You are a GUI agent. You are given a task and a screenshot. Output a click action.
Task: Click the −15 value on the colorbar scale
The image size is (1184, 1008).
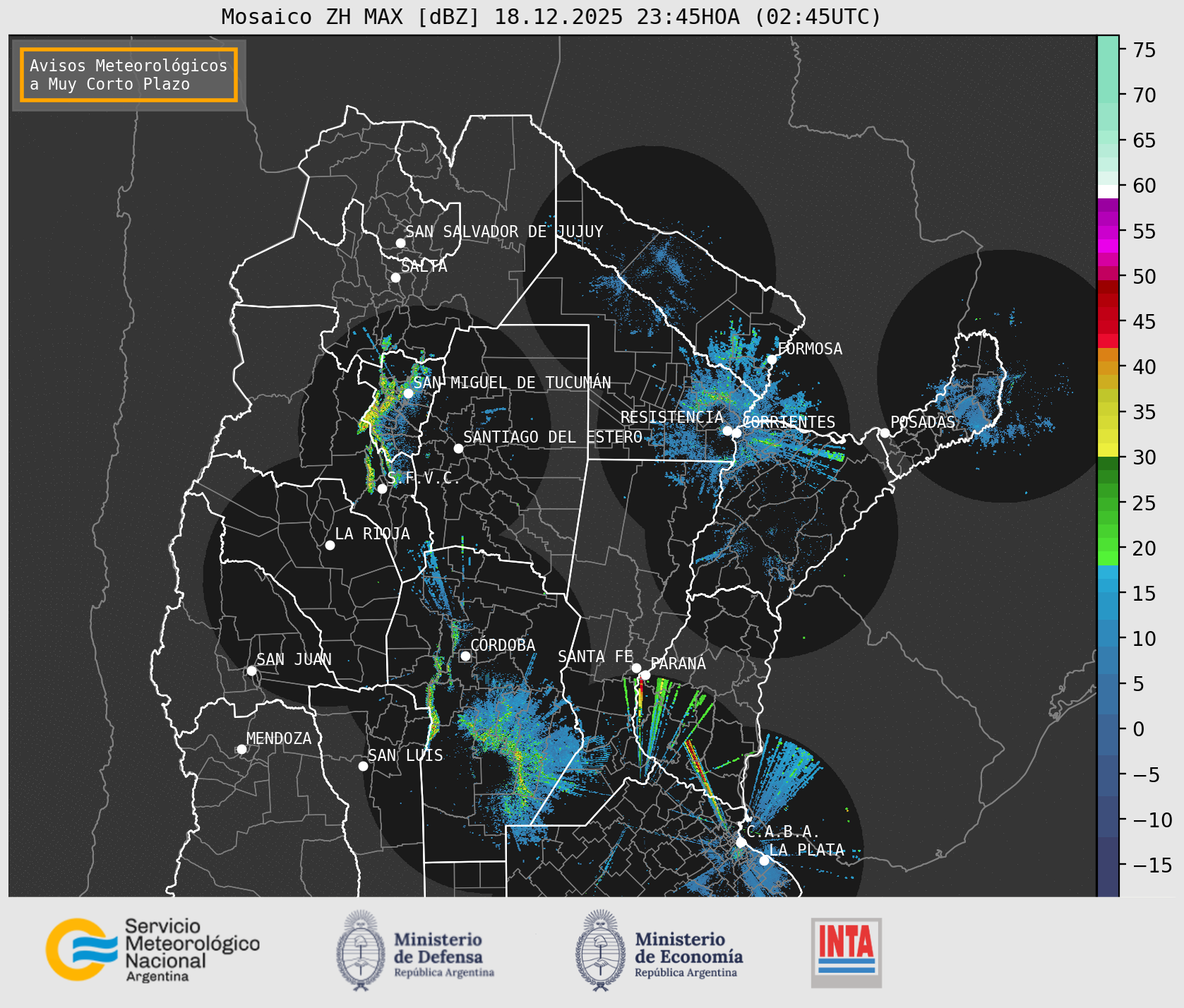(x=1152, y=865)
